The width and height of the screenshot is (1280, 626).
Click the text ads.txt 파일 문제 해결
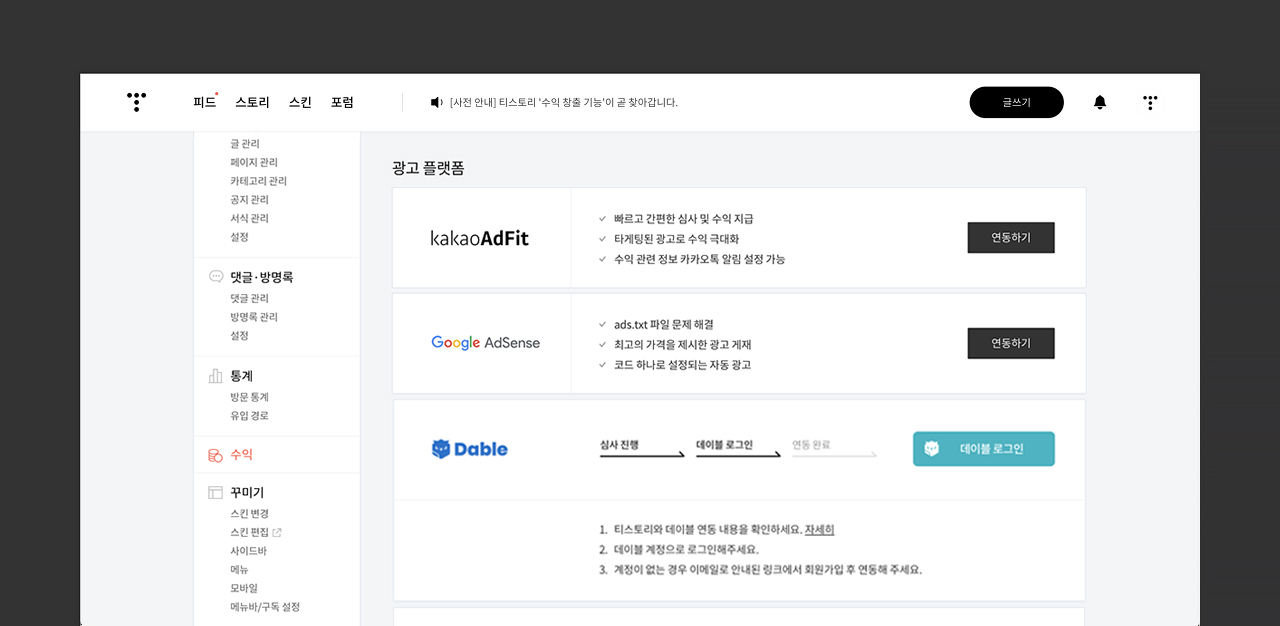664,325
